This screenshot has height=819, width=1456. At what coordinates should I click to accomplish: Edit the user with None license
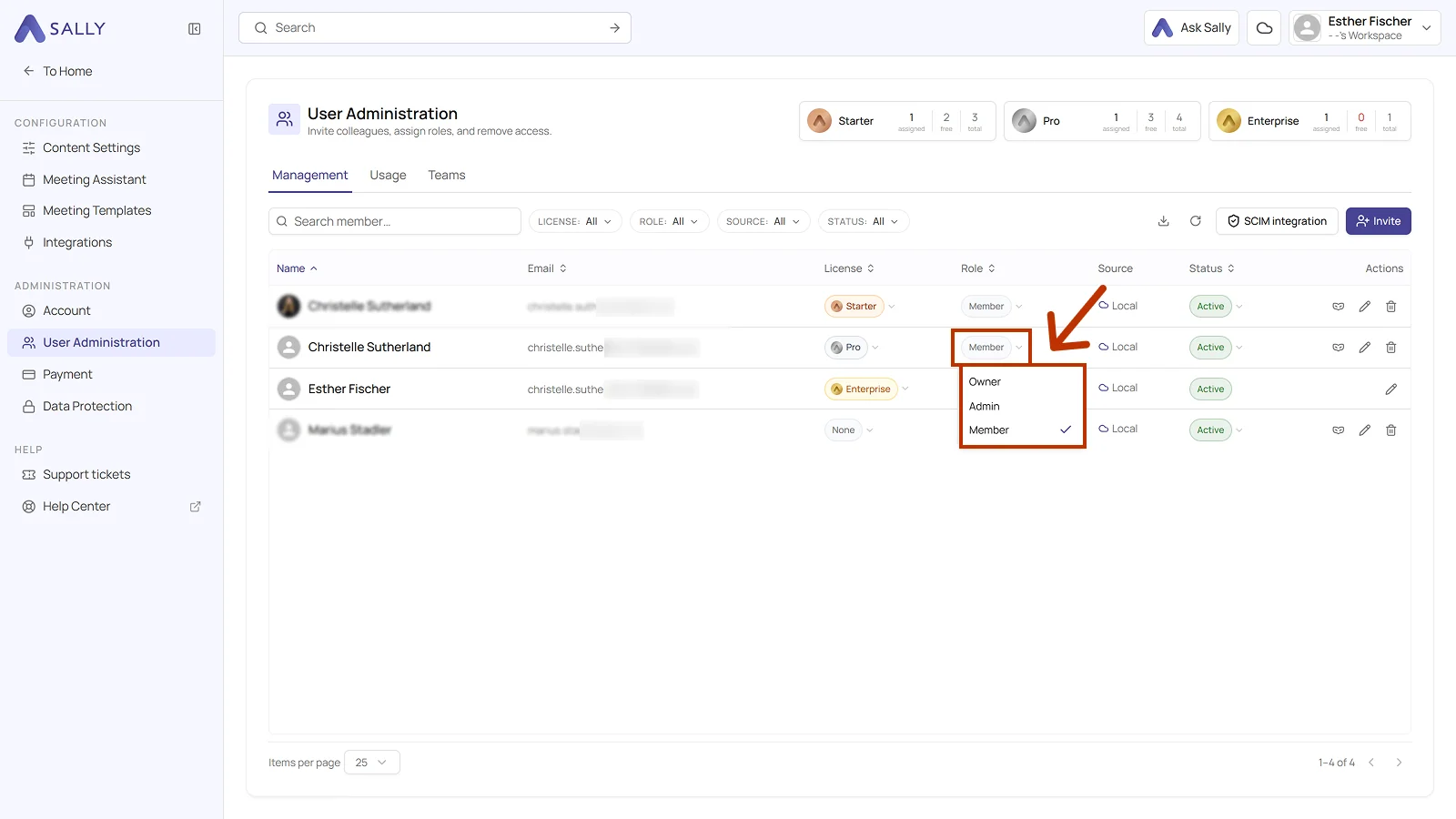1364,430
